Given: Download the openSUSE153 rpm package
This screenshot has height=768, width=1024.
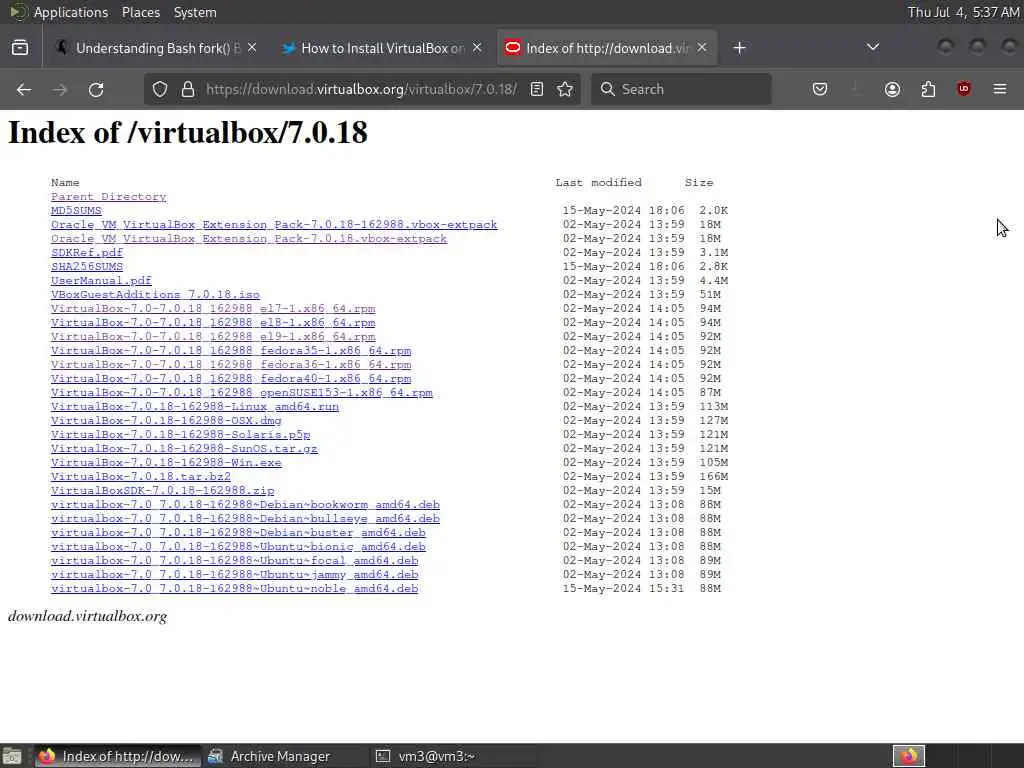Looking at the screenshot, I should coord(242,393).
